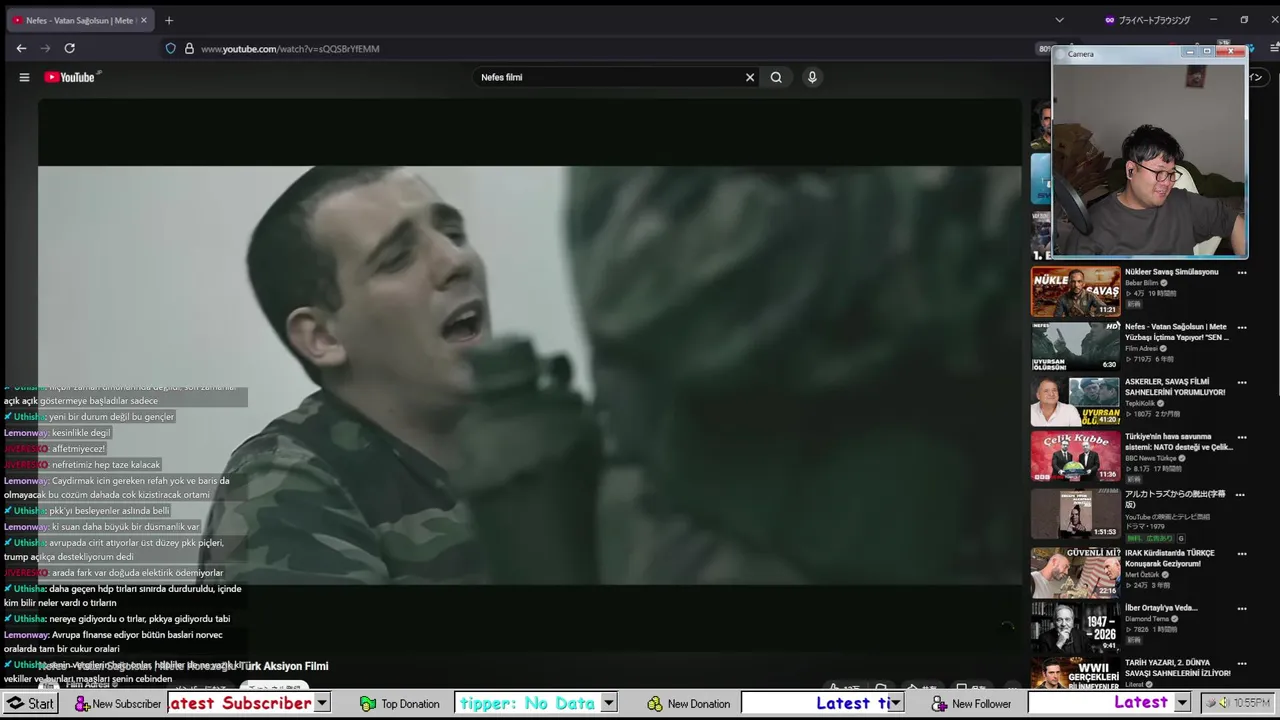
Task: Open 'Türkiye'nin hava savunma sistemi' title link
Action: [x=1178, y=442]
